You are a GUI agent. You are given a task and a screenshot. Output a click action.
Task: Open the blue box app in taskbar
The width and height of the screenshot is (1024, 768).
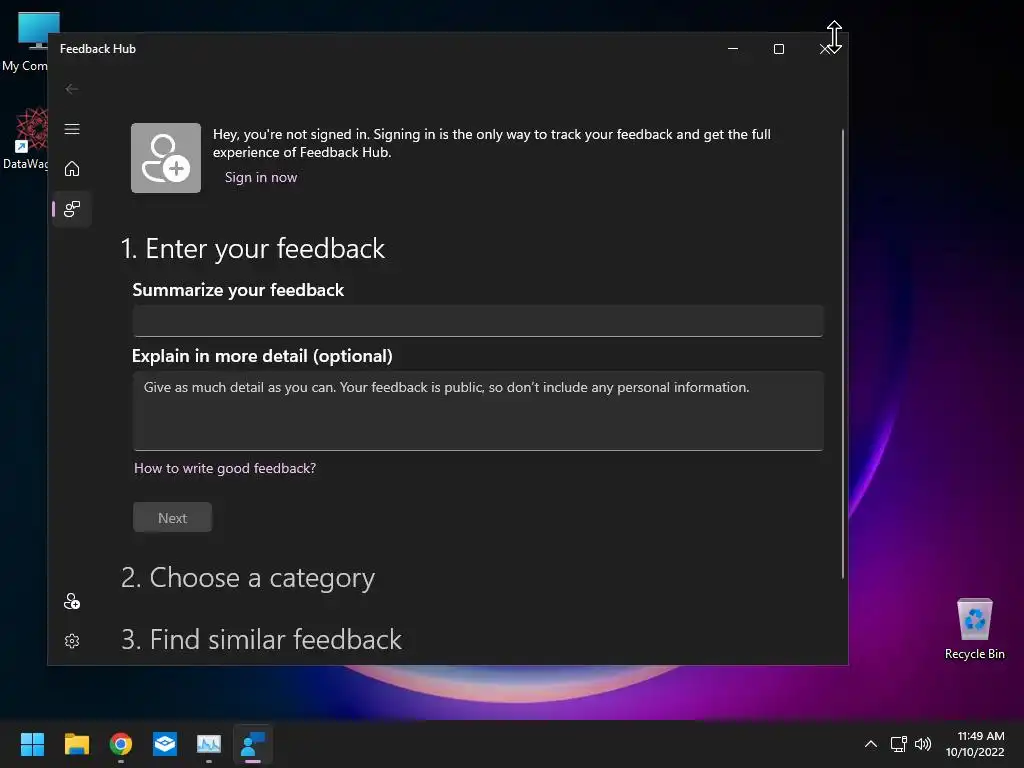165,744
